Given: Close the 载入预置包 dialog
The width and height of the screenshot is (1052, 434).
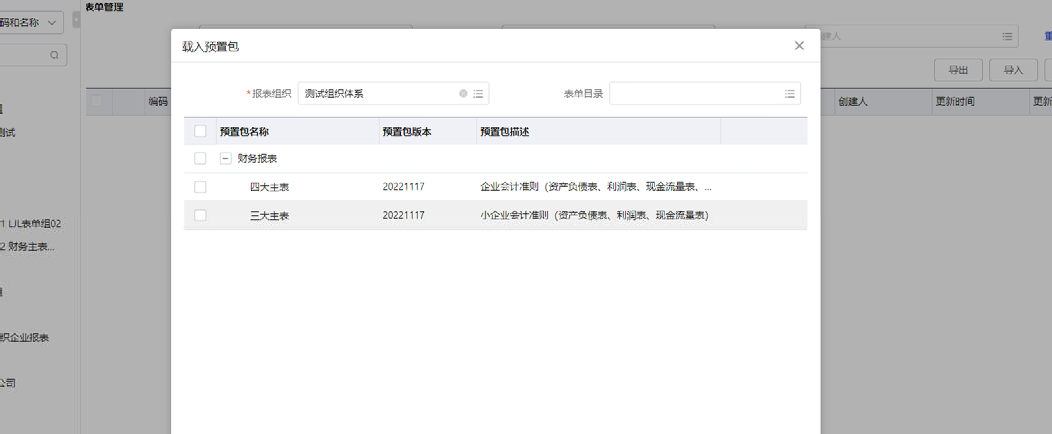Looking at the screenshot, I should (x=798, y=46).
